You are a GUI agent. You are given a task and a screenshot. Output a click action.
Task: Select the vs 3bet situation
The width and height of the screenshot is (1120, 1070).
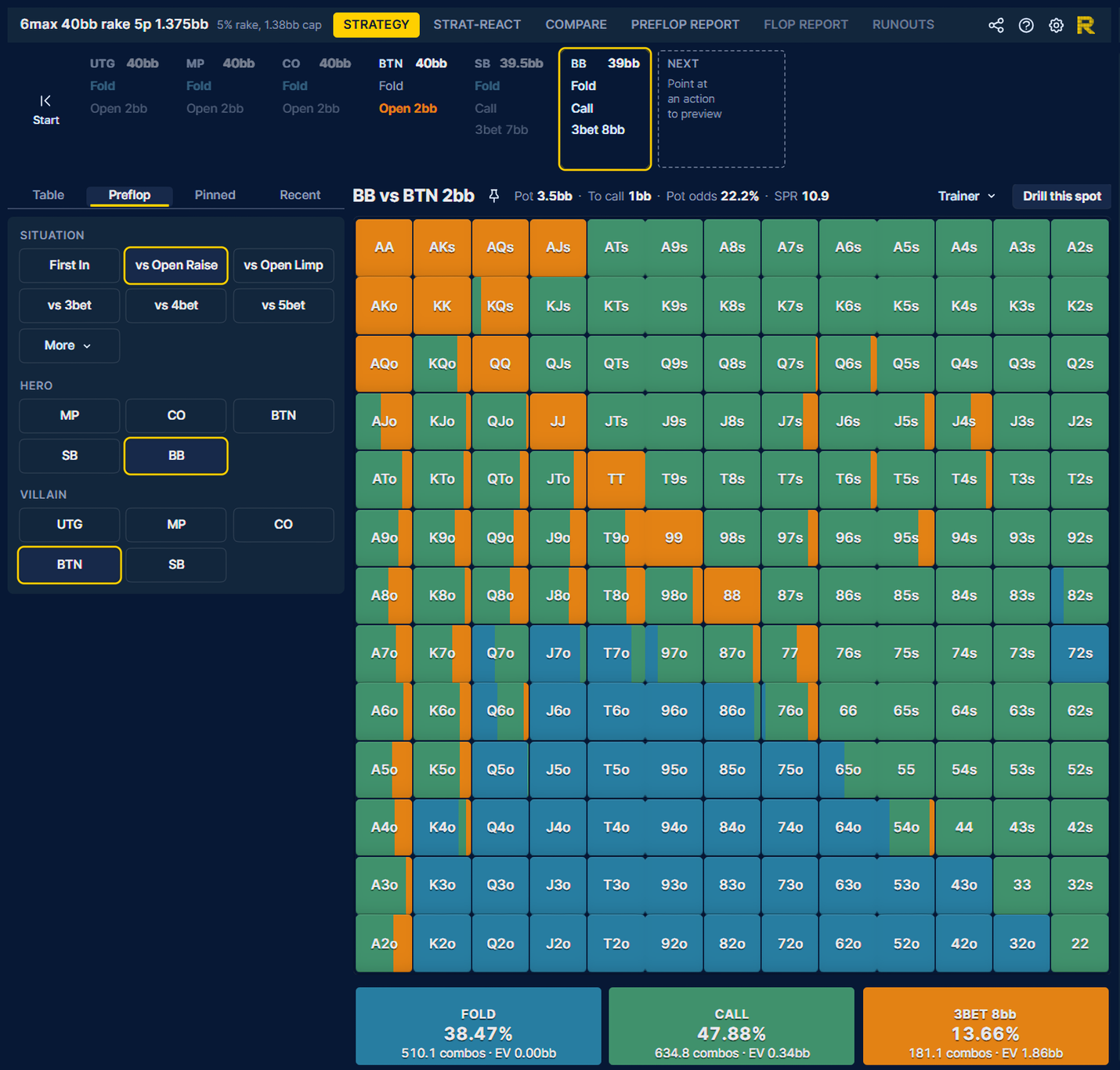point(70,305)
